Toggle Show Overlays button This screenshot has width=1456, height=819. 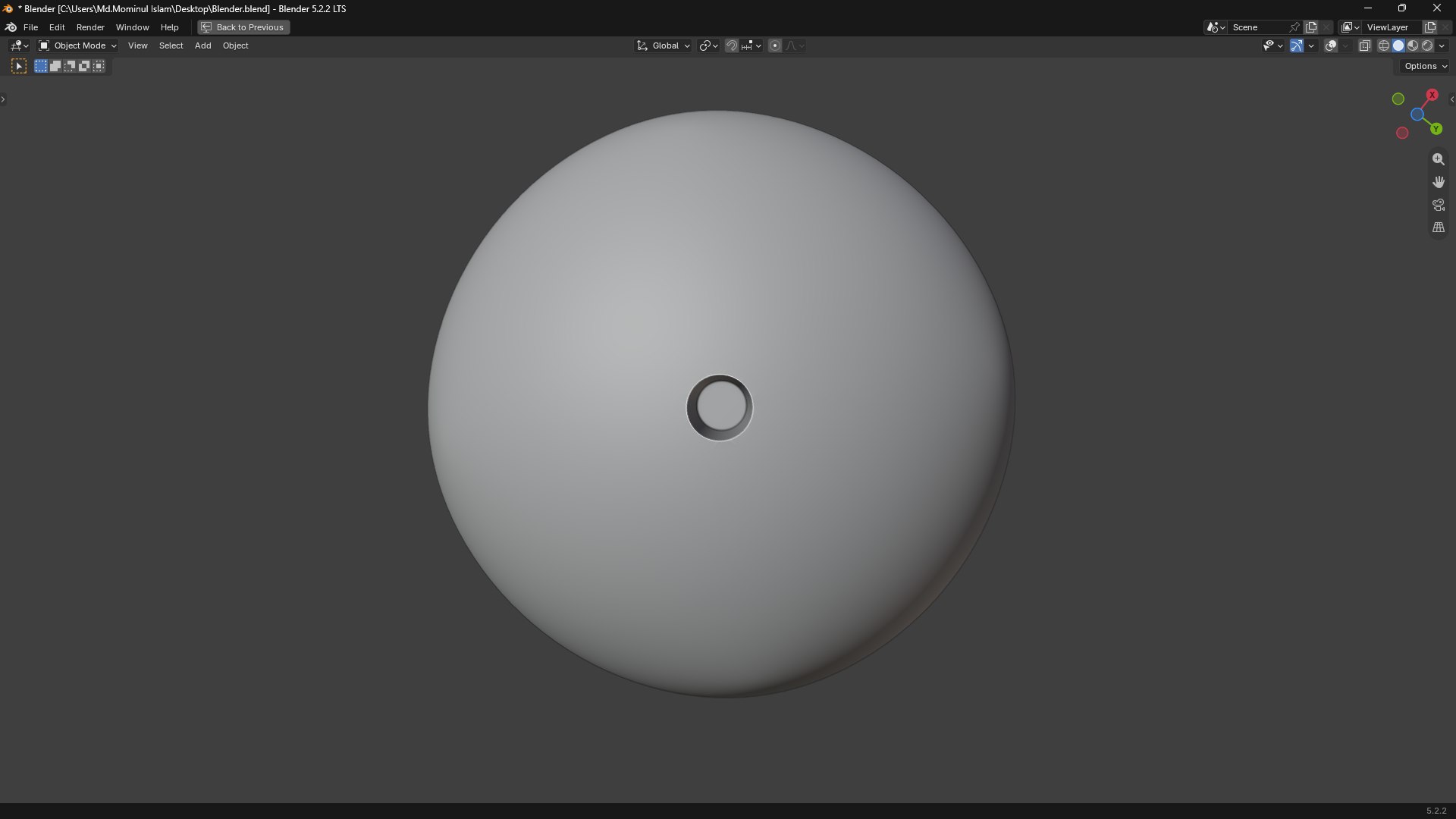tap(1331, 46)
